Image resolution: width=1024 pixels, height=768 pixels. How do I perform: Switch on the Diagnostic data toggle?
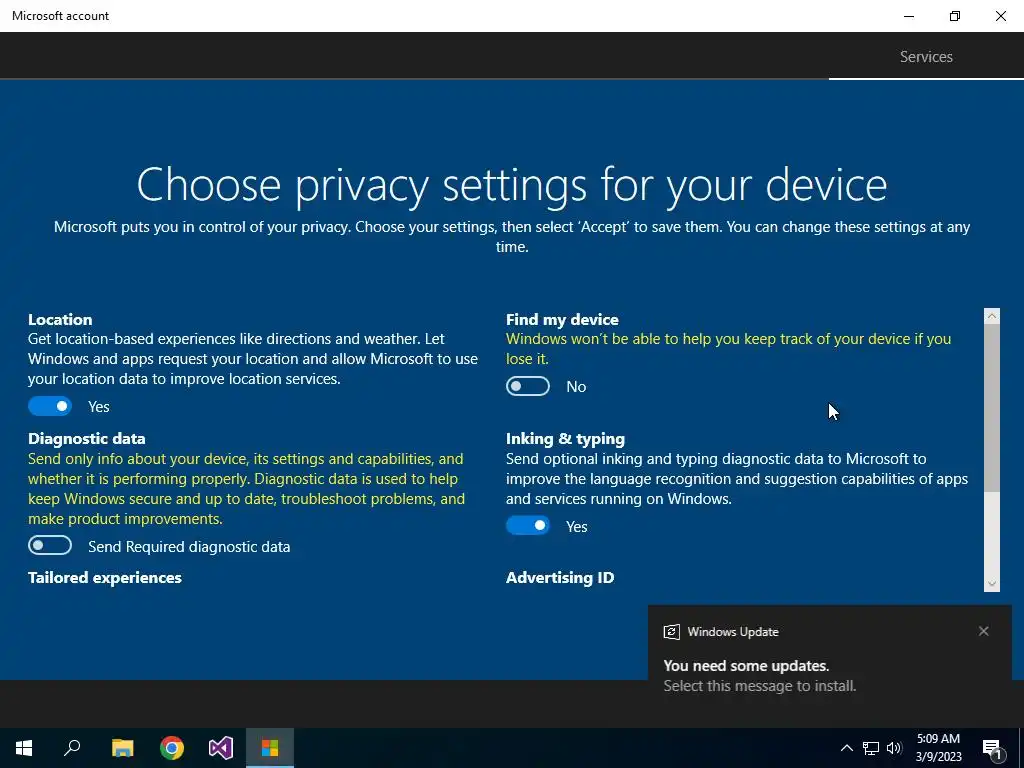tap(50, 545)
